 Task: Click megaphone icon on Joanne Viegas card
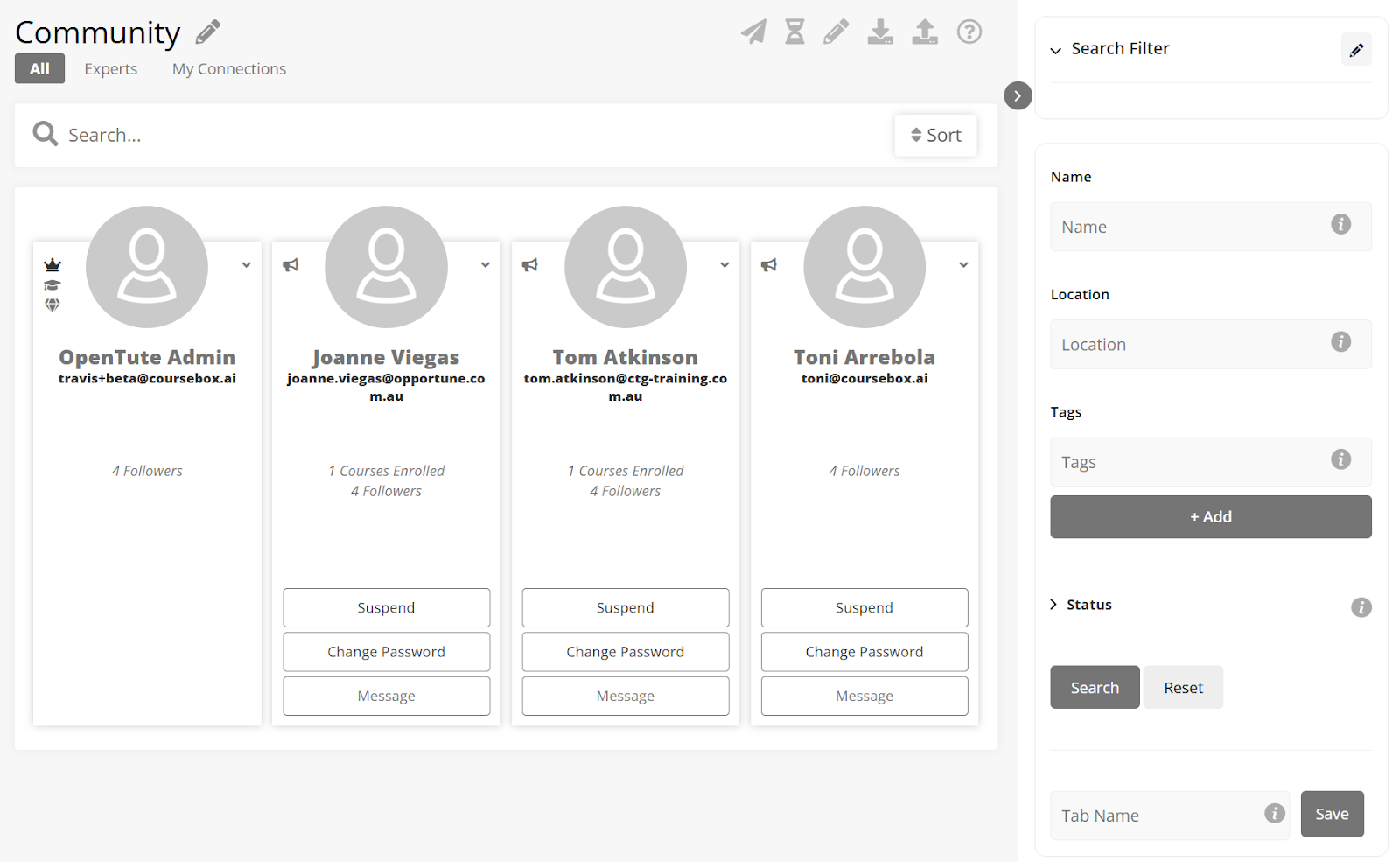pos(290,265)
